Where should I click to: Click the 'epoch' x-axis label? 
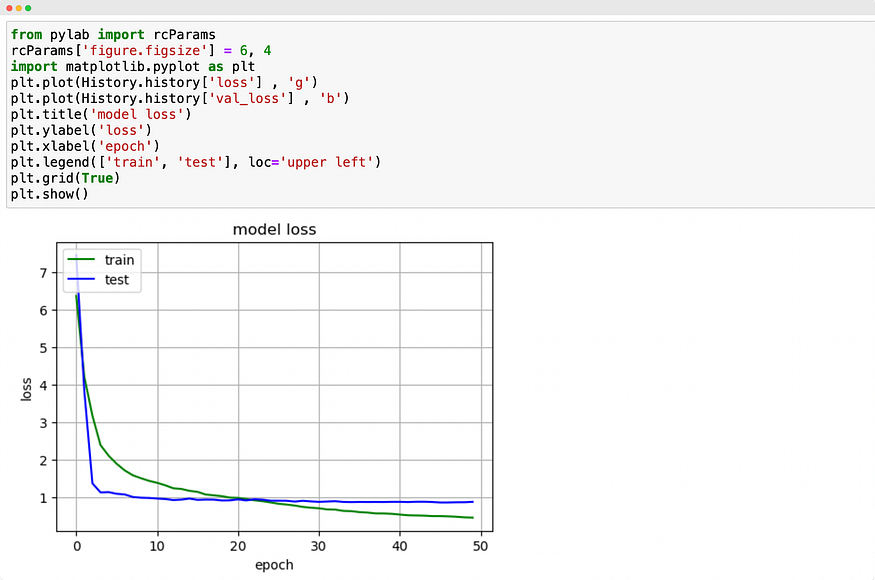pyautogui.click(x=274, y=565)
